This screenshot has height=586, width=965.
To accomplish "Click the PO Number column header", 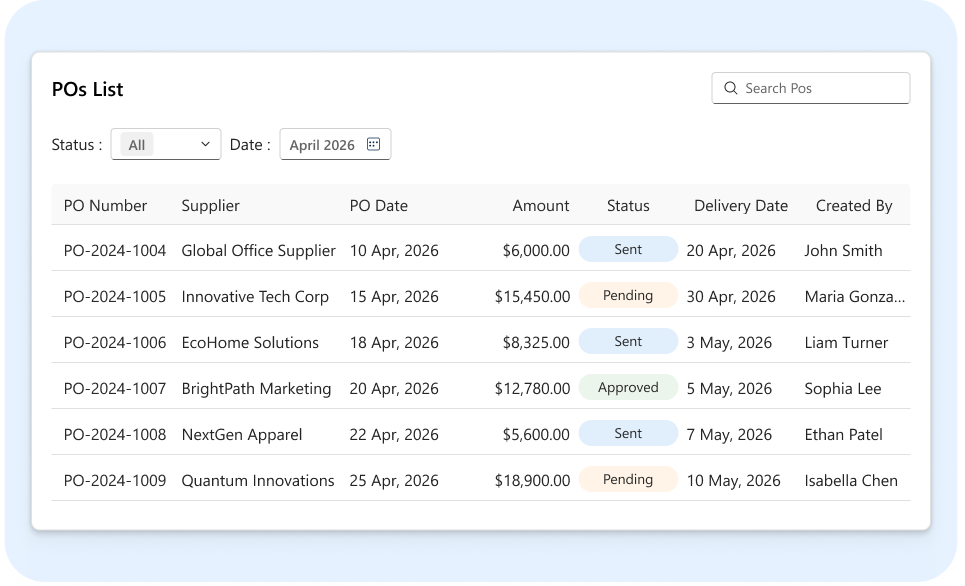I will pos(105,206).
